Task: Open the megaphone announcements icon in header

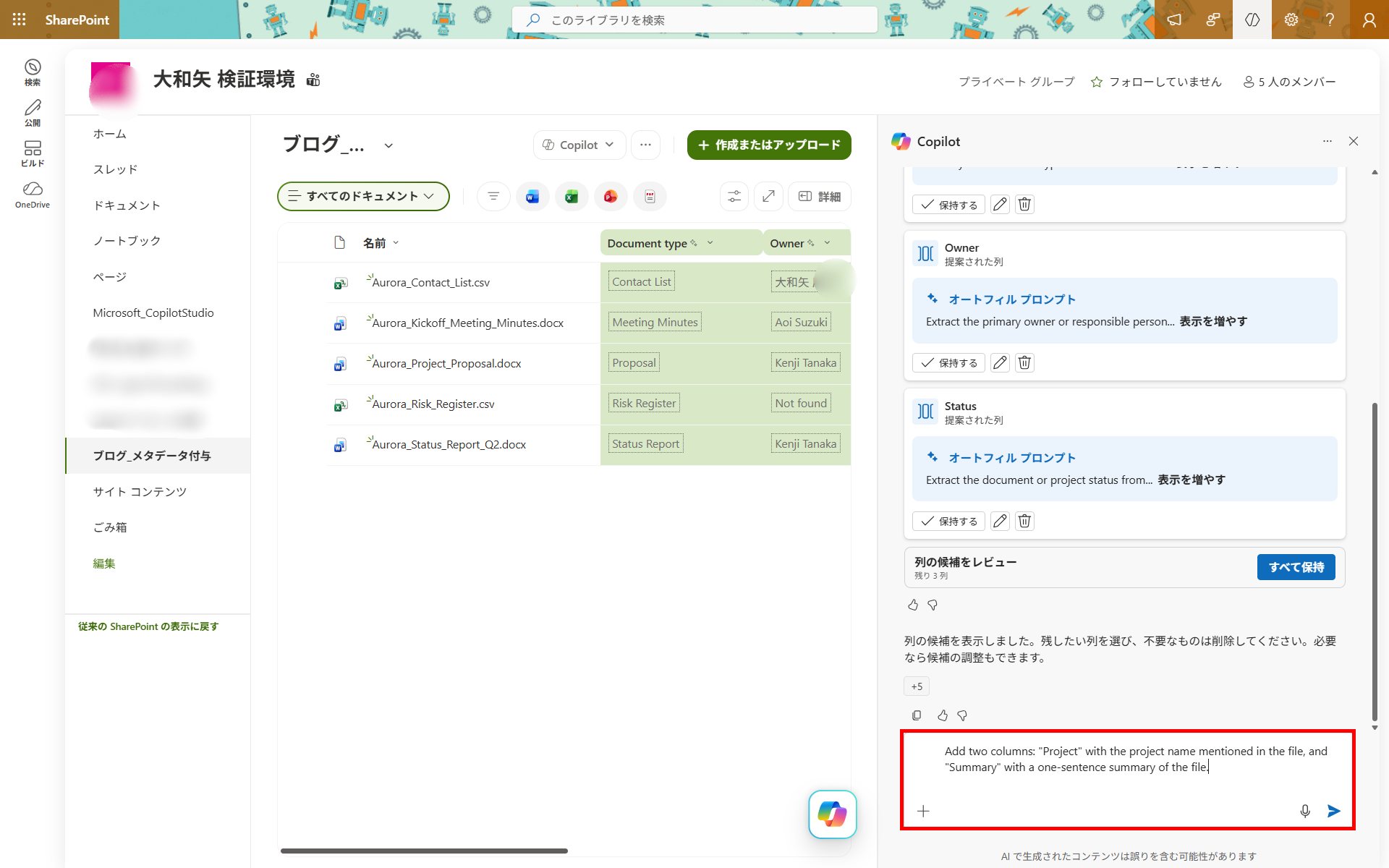Action: click(1174, 20)
